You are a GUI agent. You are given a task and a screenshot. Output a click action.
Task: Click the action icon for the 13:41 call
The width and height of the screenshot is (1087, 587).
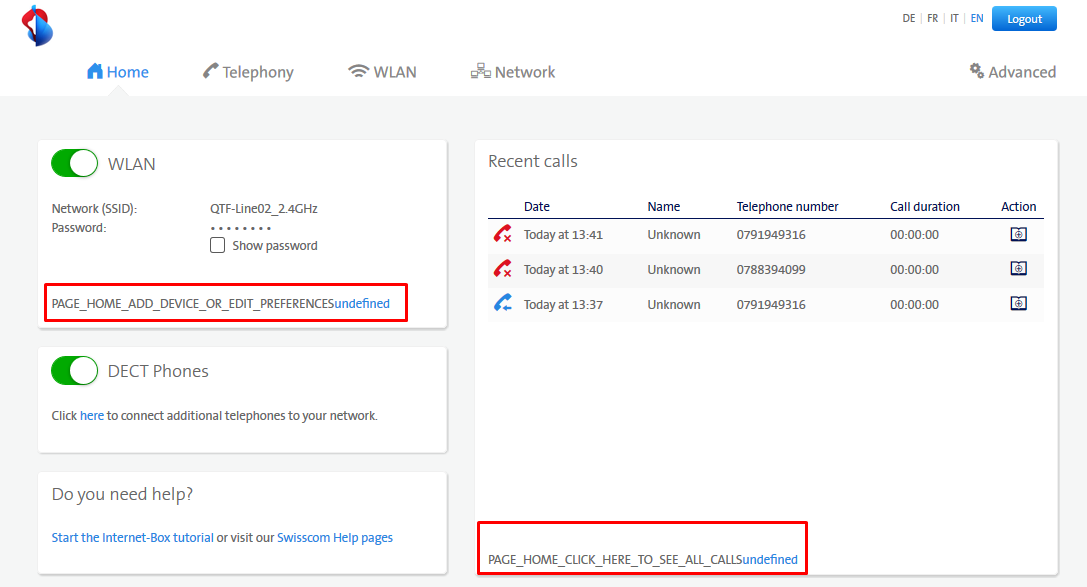(1018, 235)
